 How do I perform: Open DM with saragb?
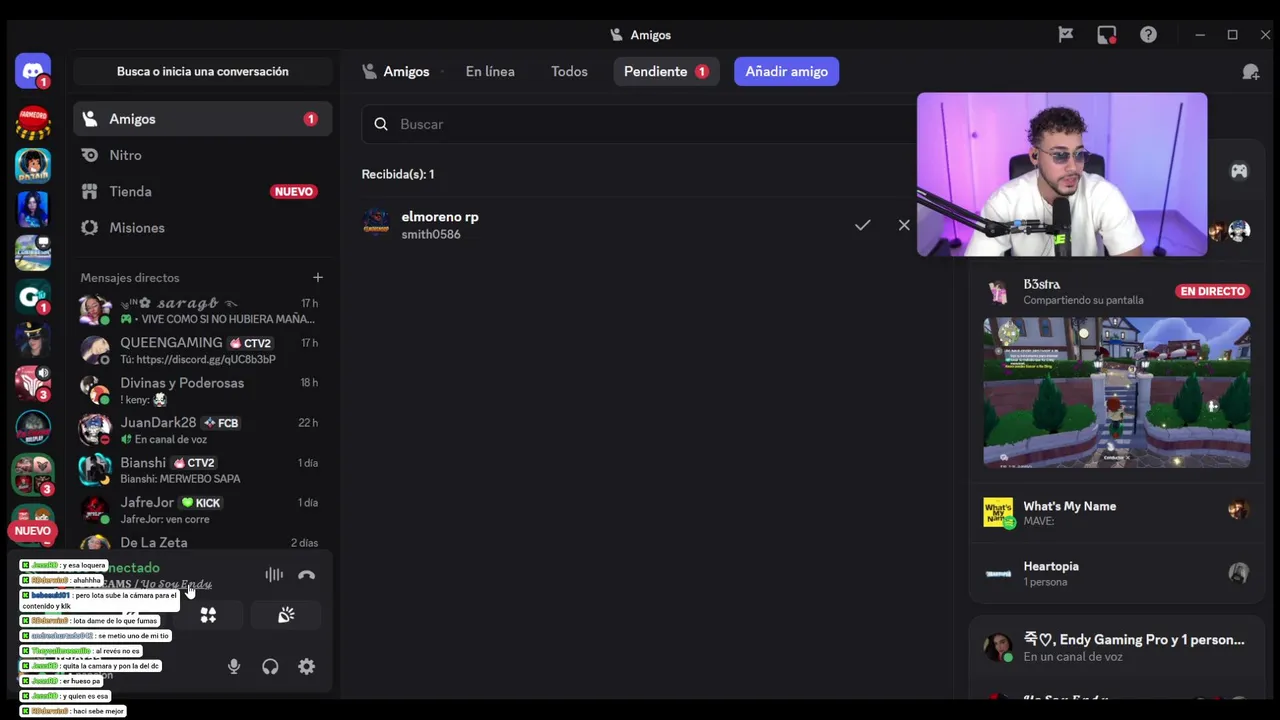[202, 310]
